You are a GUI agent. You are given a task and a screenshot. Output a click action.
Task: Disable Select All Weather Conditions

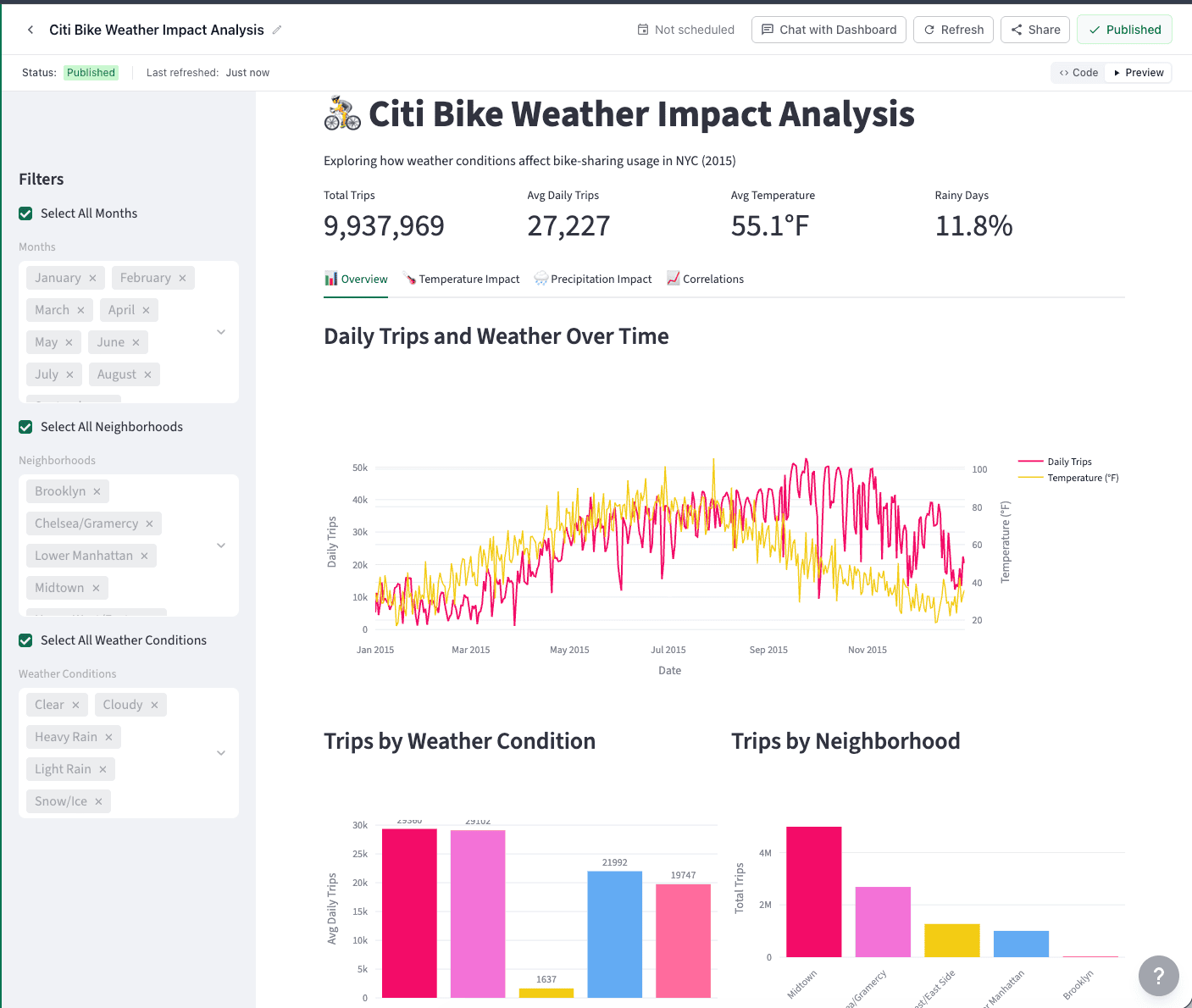point(25,640)
